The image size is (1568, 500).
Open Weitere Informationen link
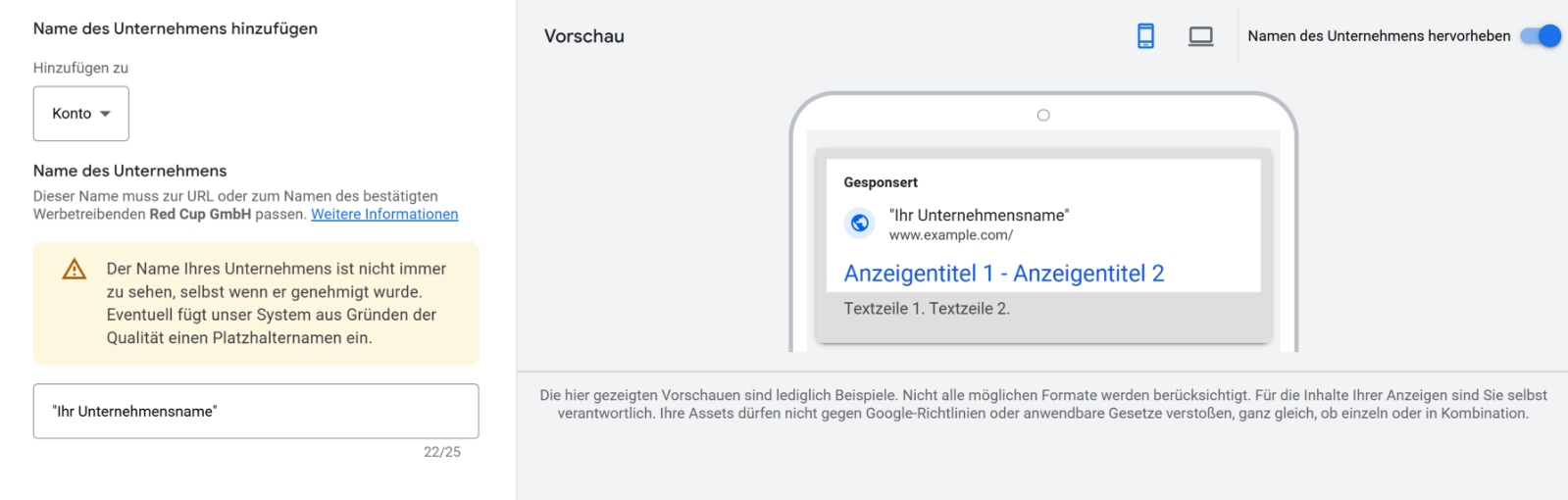coord(384,214)
